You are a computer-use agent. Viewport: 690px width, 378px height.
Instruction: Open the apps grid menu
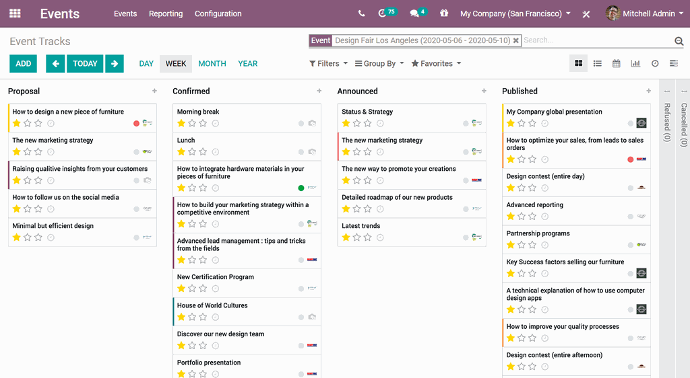[x=15, y=13]
